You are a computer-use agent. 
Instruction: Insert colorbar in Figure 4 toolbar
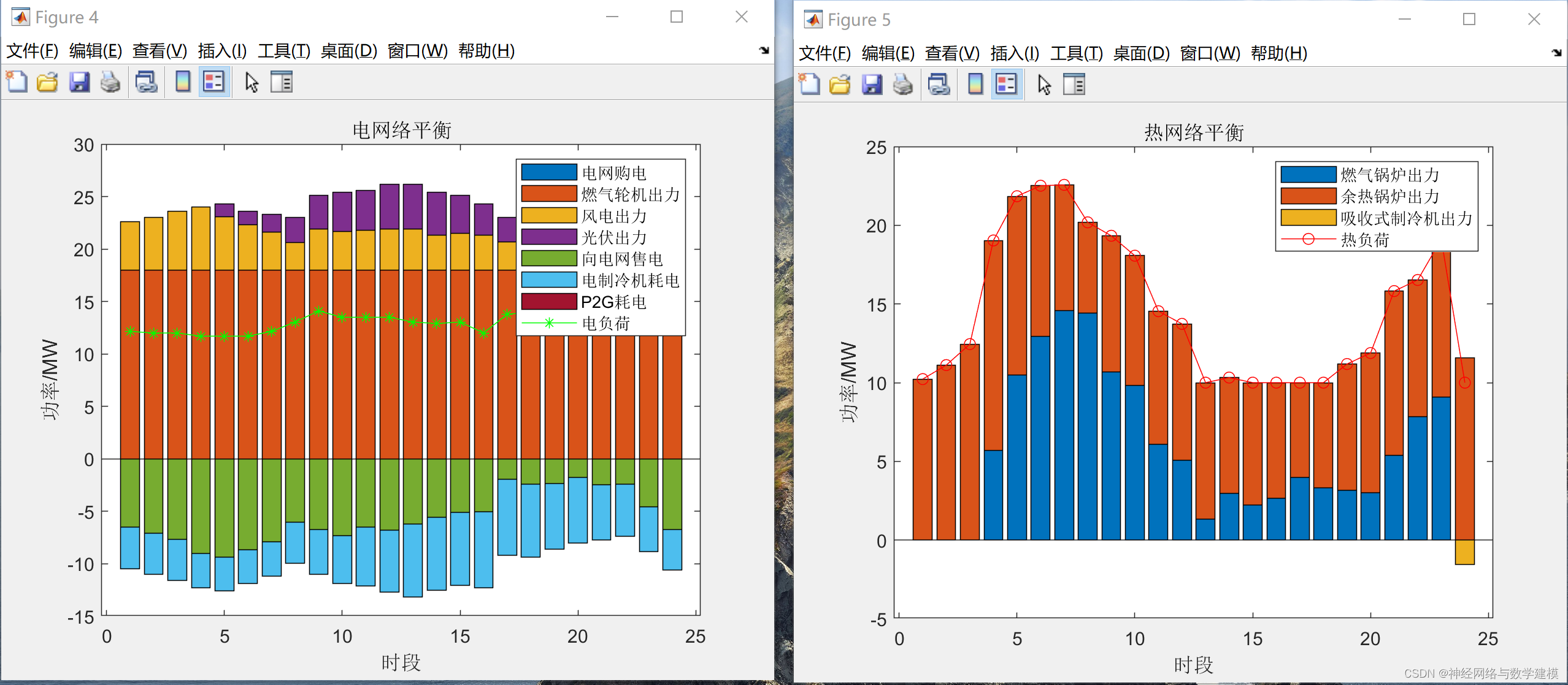[x=182, y=82]
